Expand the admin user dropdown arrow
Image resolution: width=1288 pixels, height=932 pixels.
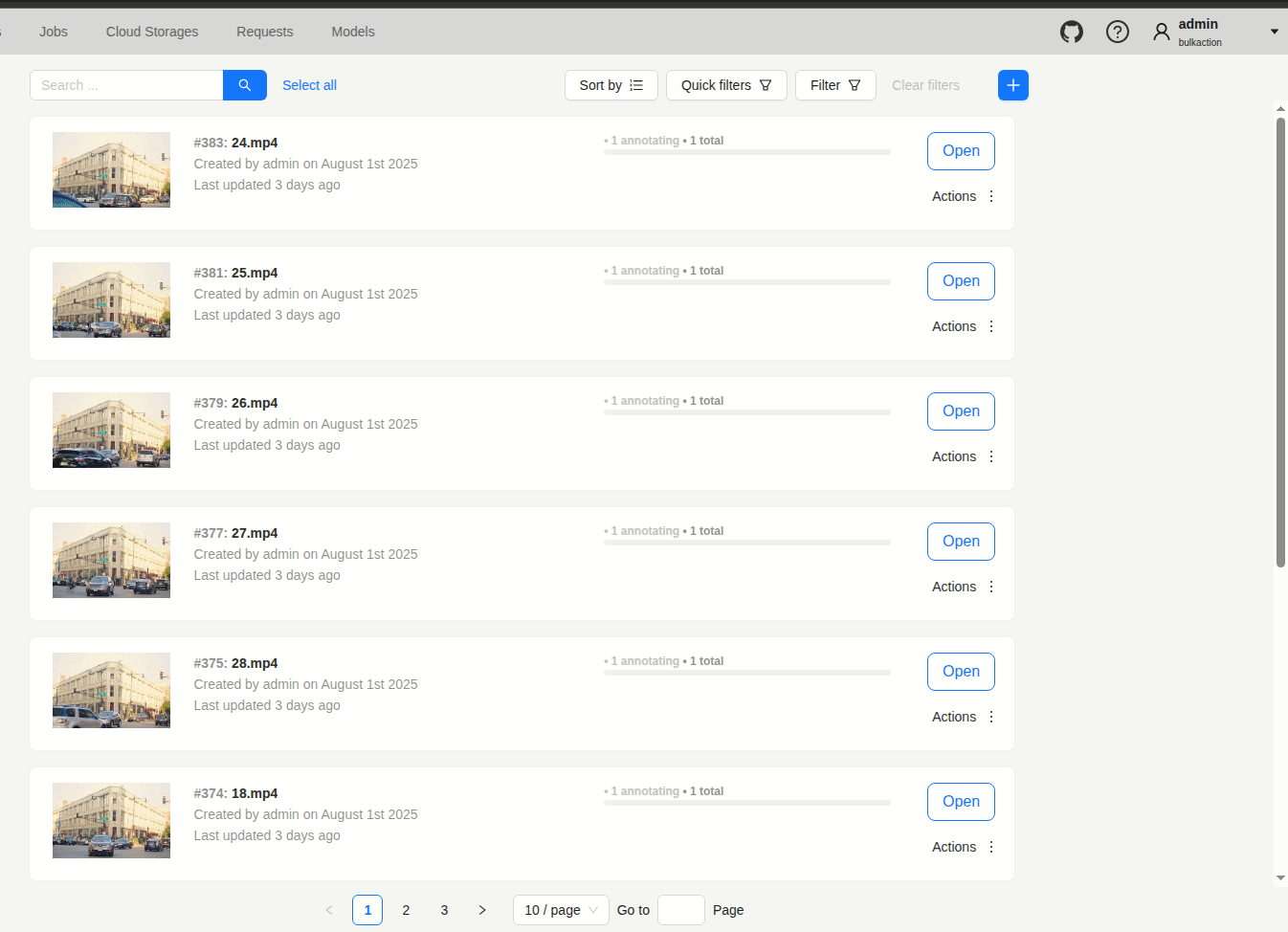click(1275, 32)
